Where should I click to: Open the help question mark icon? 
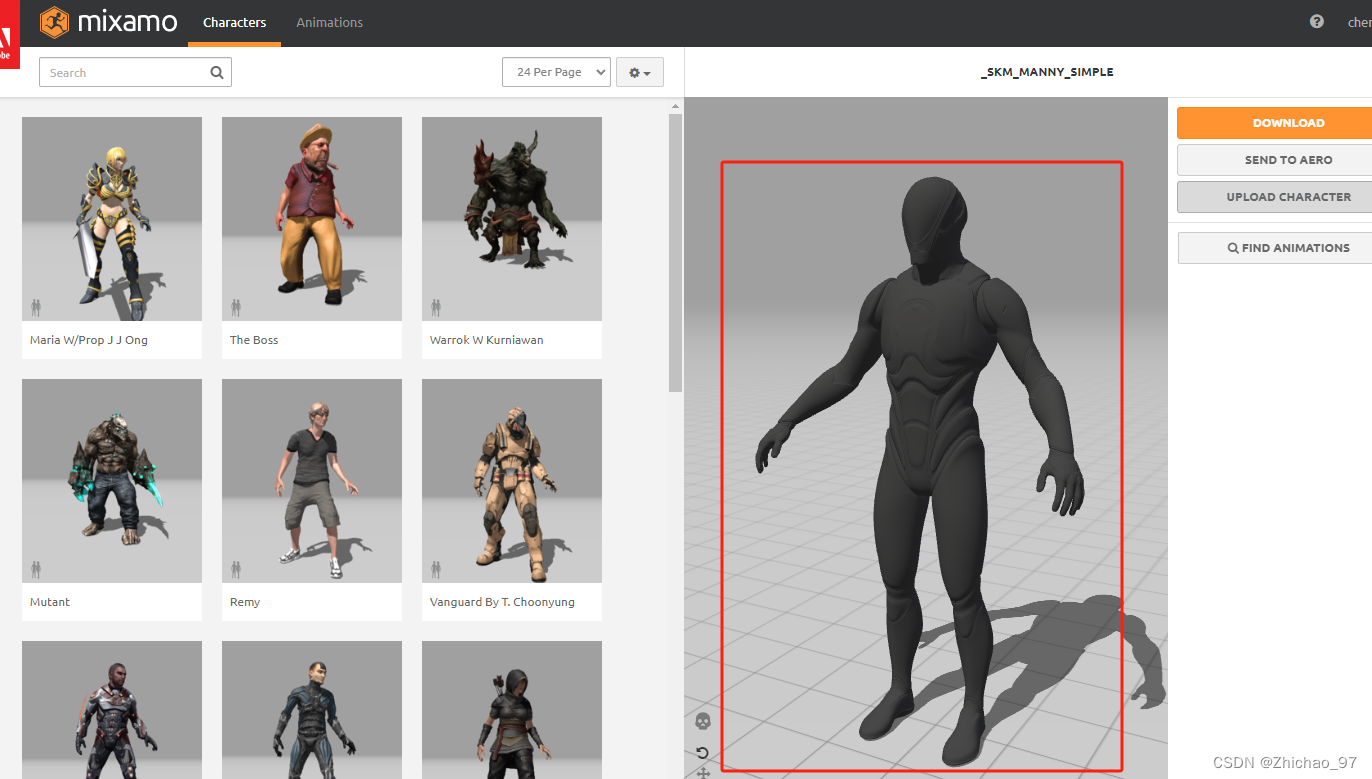coord(1317,22)
